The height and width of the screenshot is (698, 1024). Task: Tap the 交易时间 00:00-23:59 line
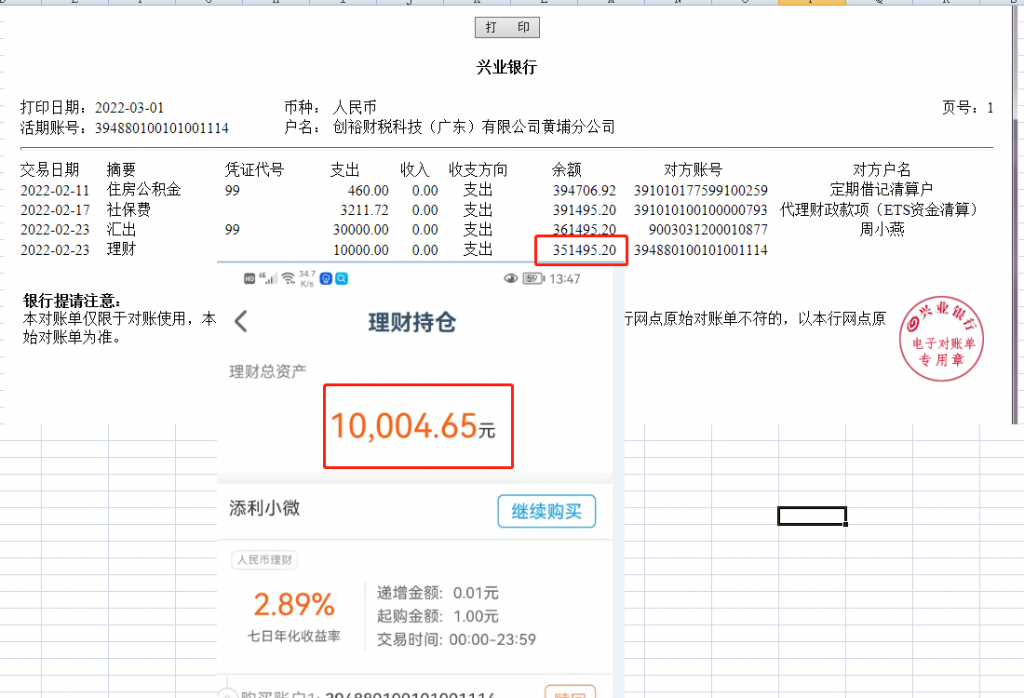(x=456, y=640)
